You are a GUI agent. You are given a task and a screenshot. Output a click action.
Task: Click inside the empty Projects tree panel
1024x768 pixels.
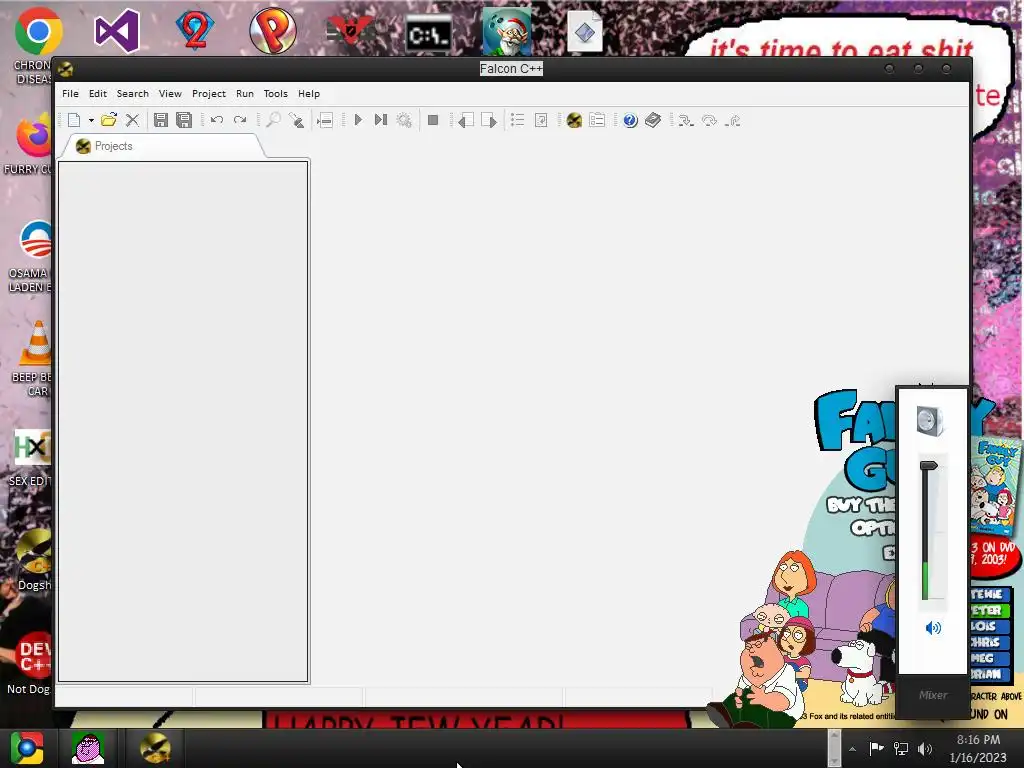183,421
